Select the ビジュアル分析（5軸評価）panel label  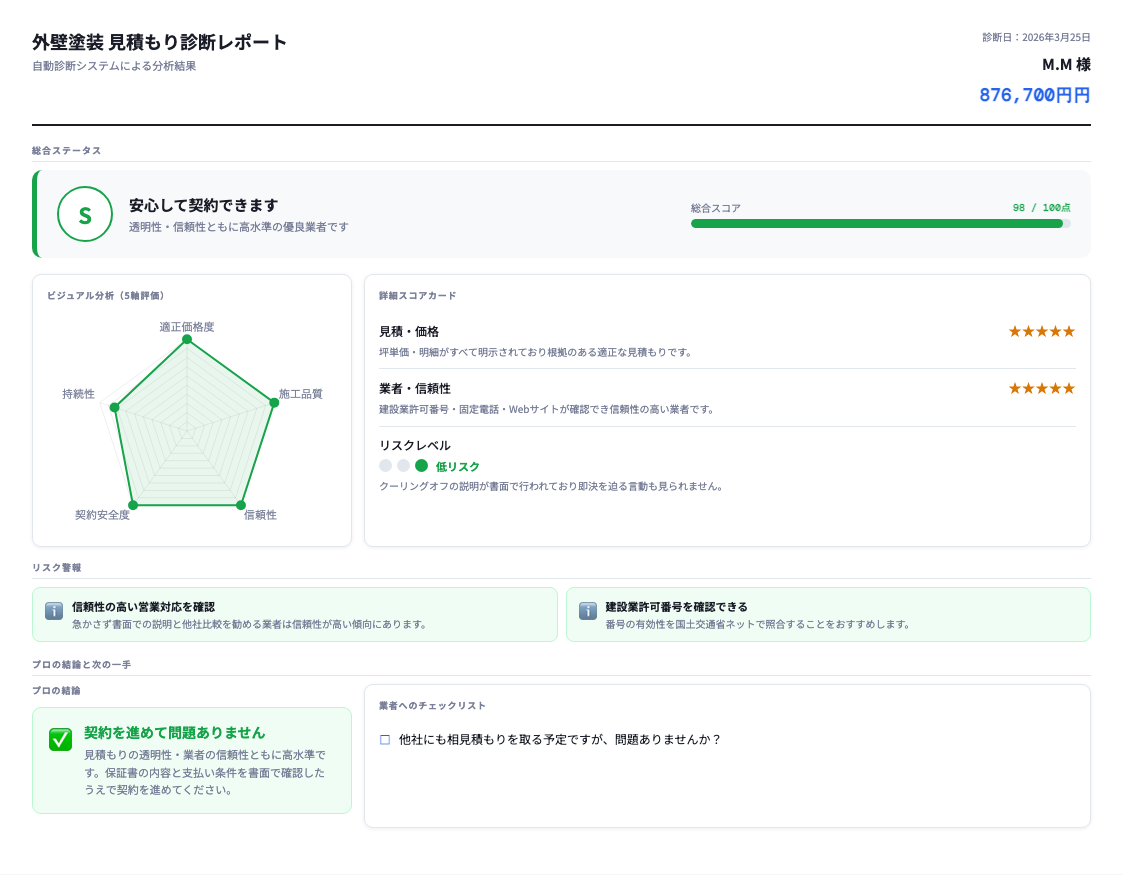(106, 296)
